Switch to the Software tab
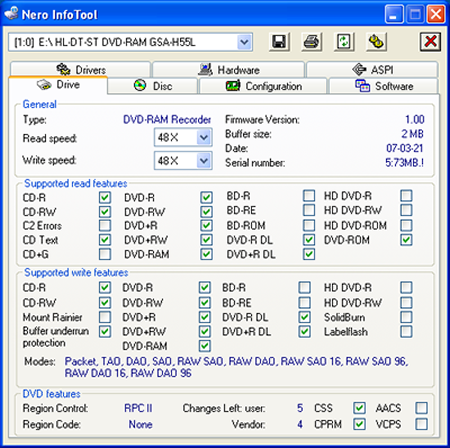Image resolution: width=450 pixels, height=448 pixels. click(x=383, y=86)
